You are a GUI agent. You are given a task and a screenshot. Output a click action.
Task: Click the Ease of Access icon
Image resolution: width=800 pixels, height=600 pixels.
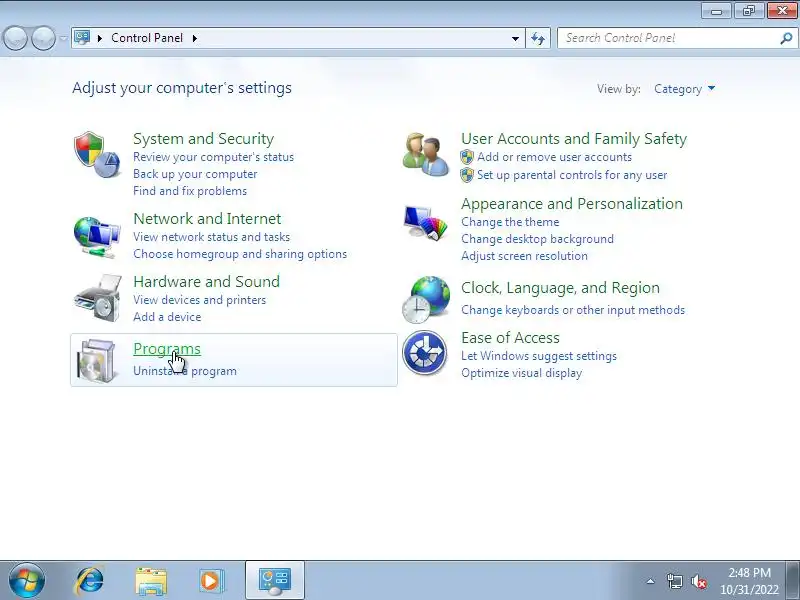(424, 353)
